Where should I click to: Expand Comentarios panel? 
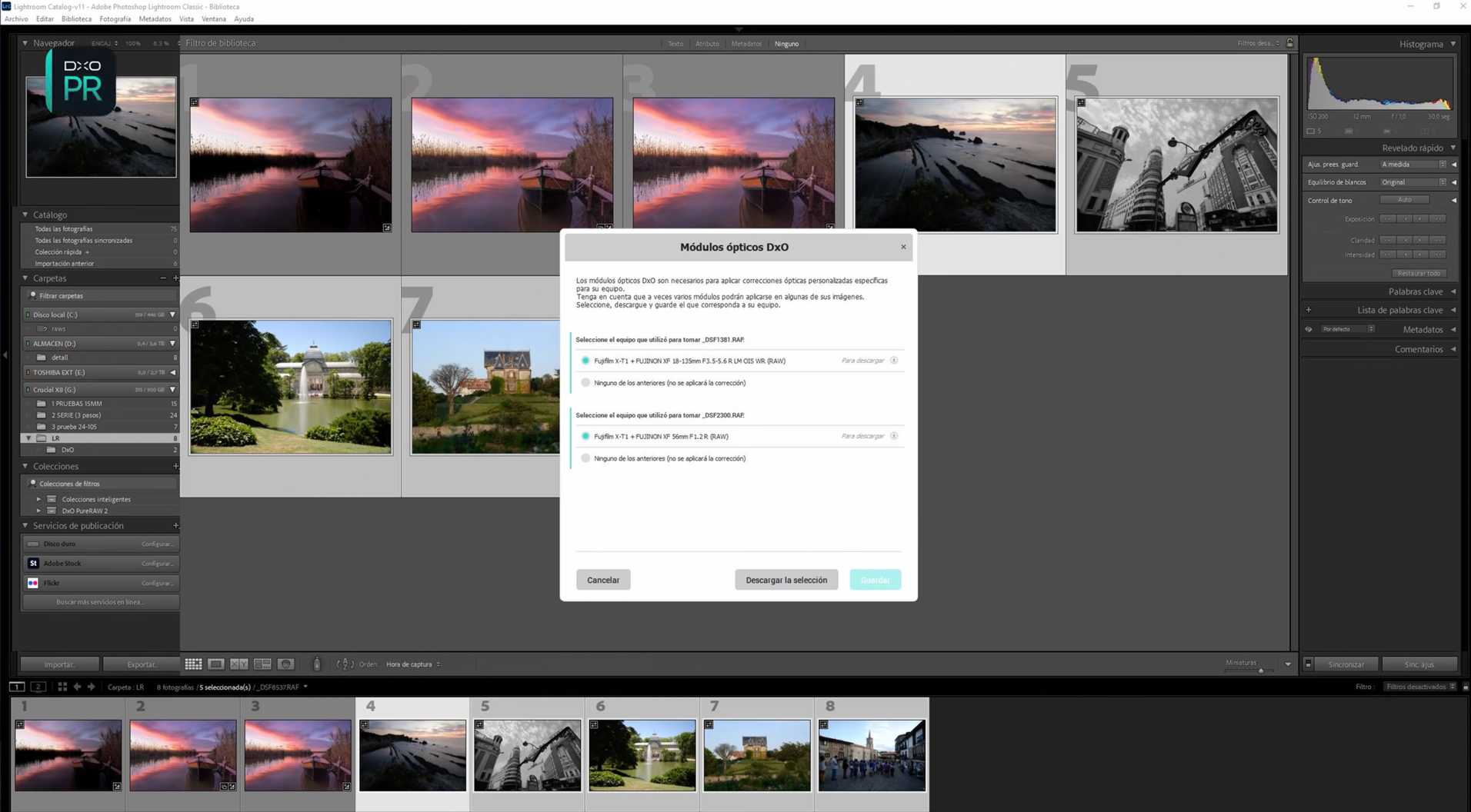(1453, 349)
